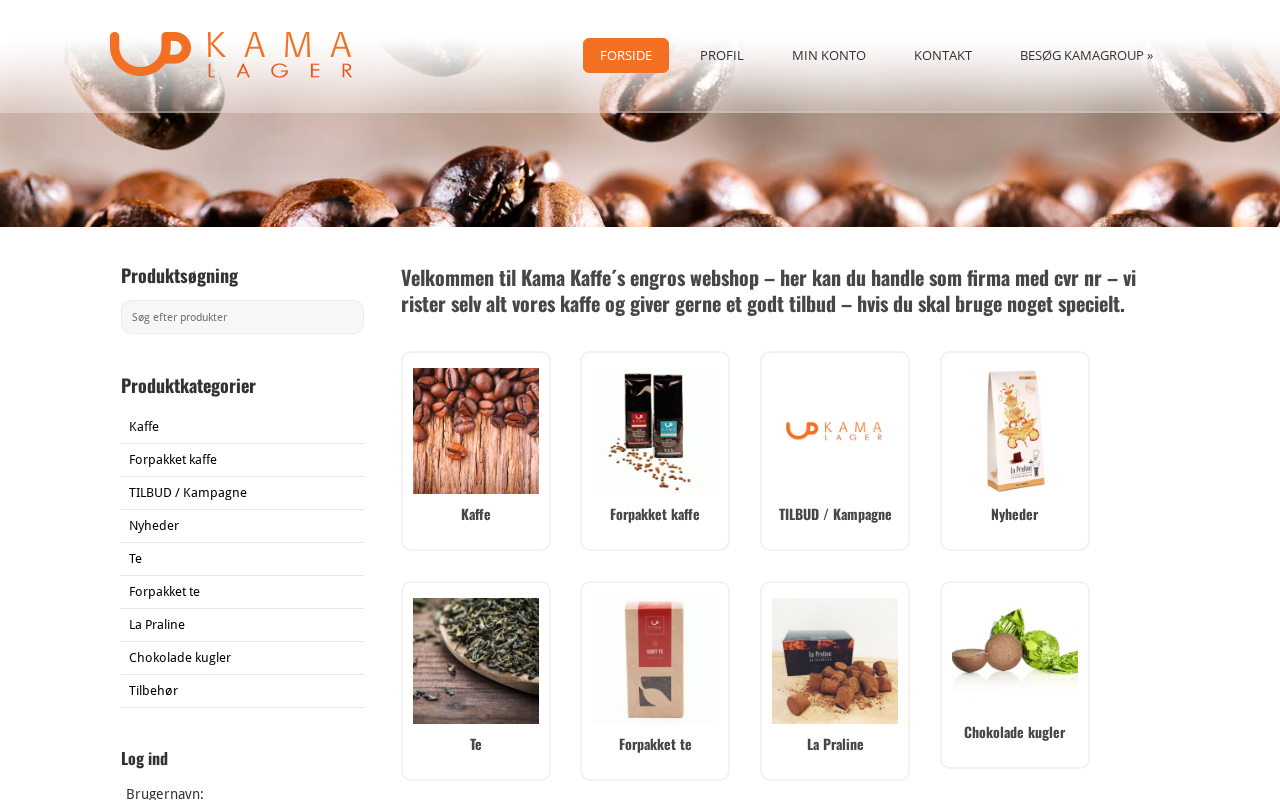This screenshot has height=800, width=1280.
Task: Select Kaffe in the Produktkategorier list
Action: (144, 427)
